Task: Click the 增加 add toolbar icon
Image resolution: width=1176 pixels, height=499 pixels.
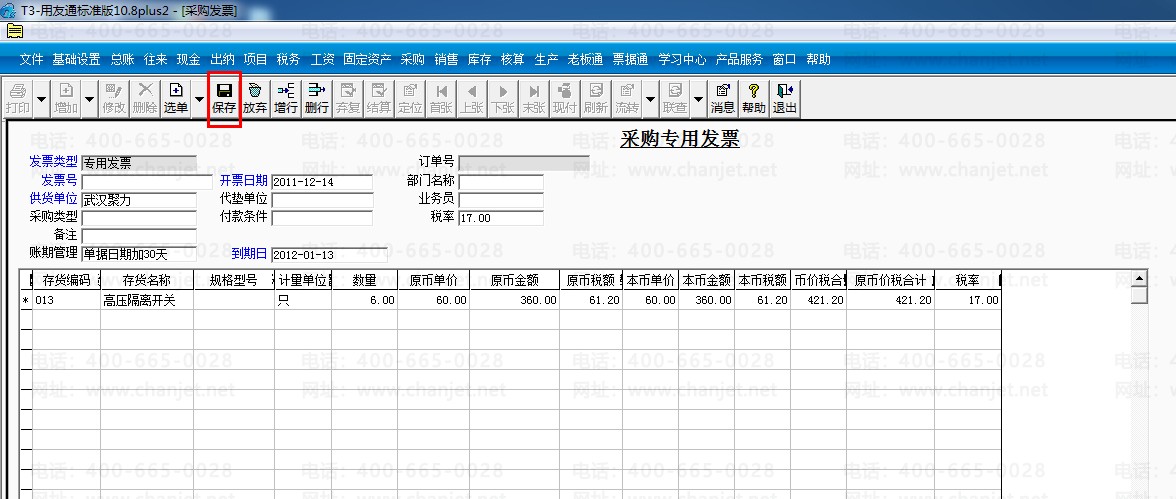Action: coord(66,98)
